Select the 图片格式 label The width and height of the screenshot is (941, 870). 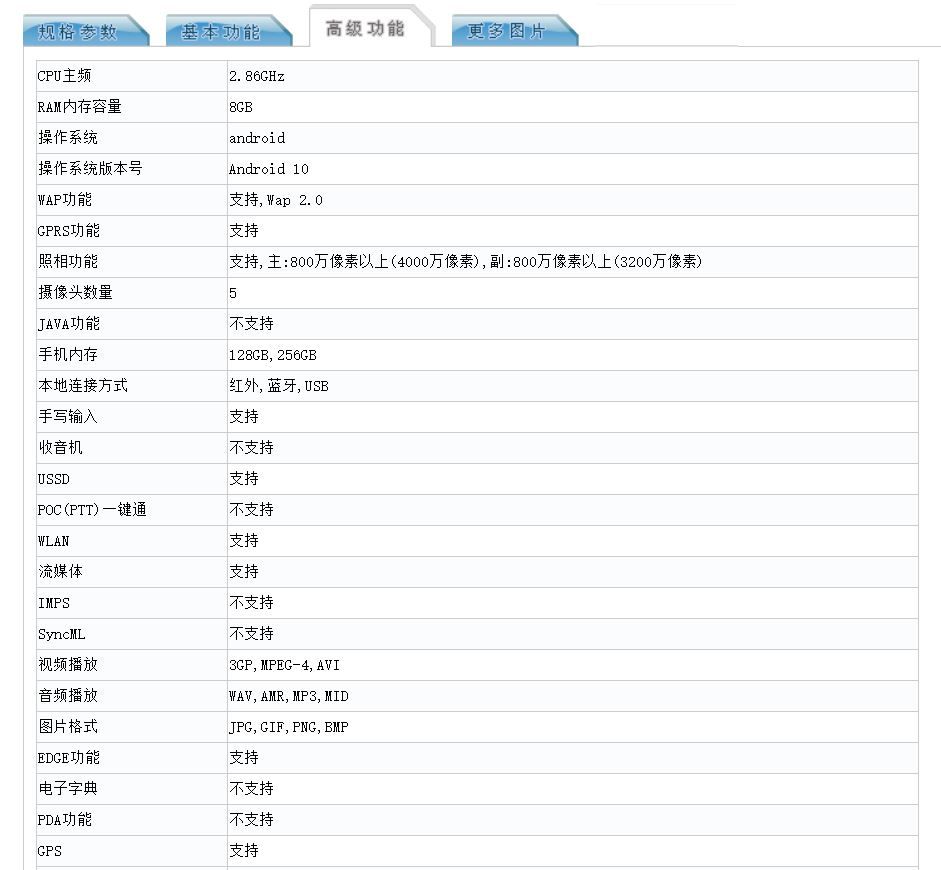pyautogui.click(x=68, y=727)
